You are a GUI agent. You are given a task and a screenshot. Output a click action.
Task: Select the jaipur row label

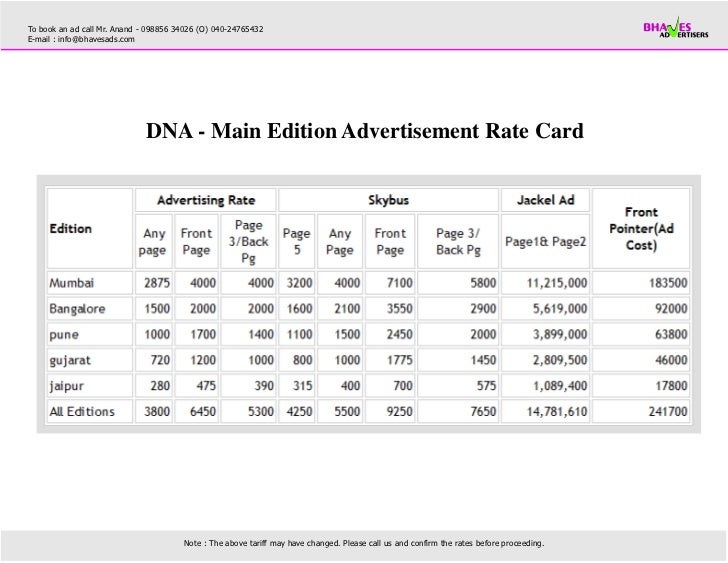coord(66,386)
